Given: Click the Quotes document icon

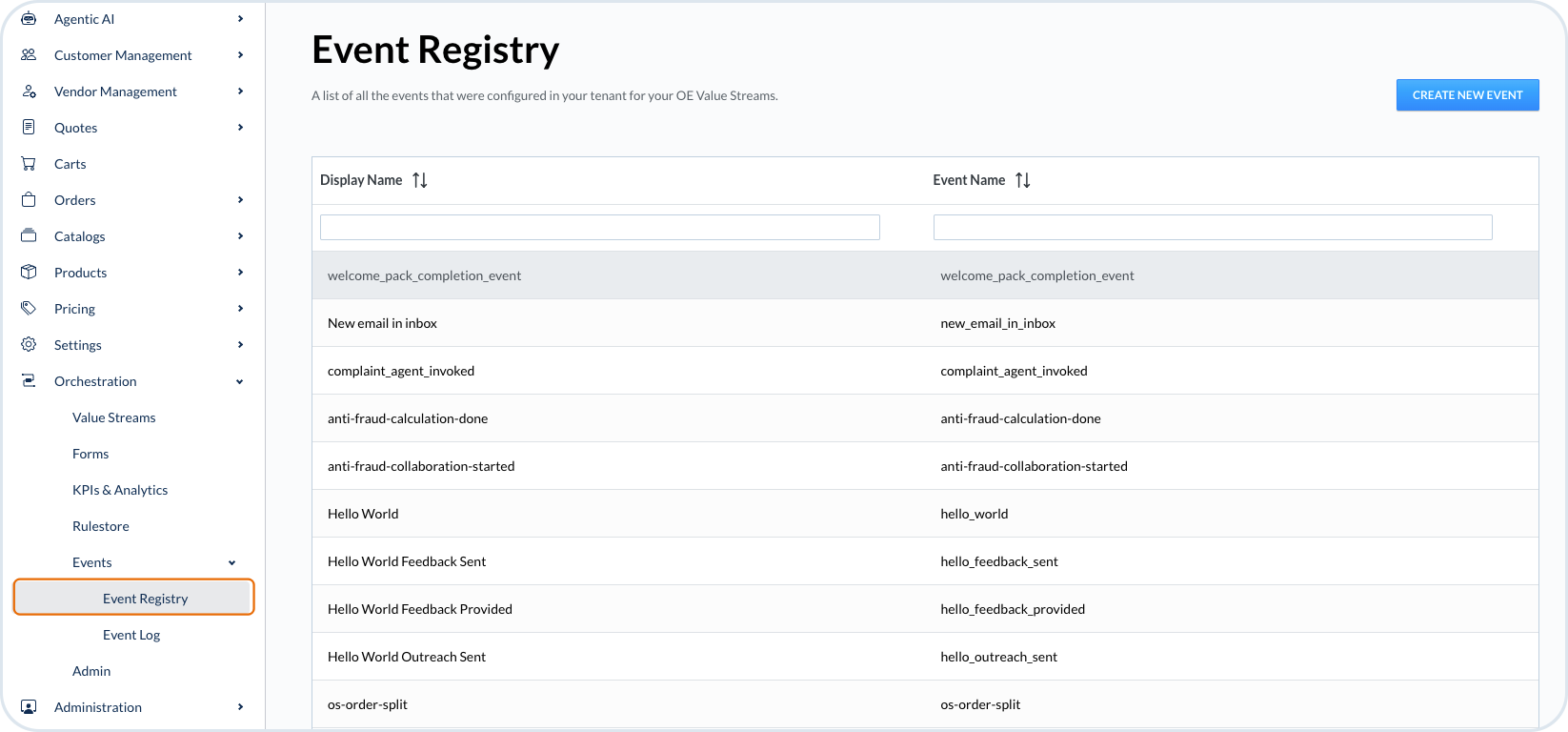Looking at the screenshot, I should click(x=29, y=128).
